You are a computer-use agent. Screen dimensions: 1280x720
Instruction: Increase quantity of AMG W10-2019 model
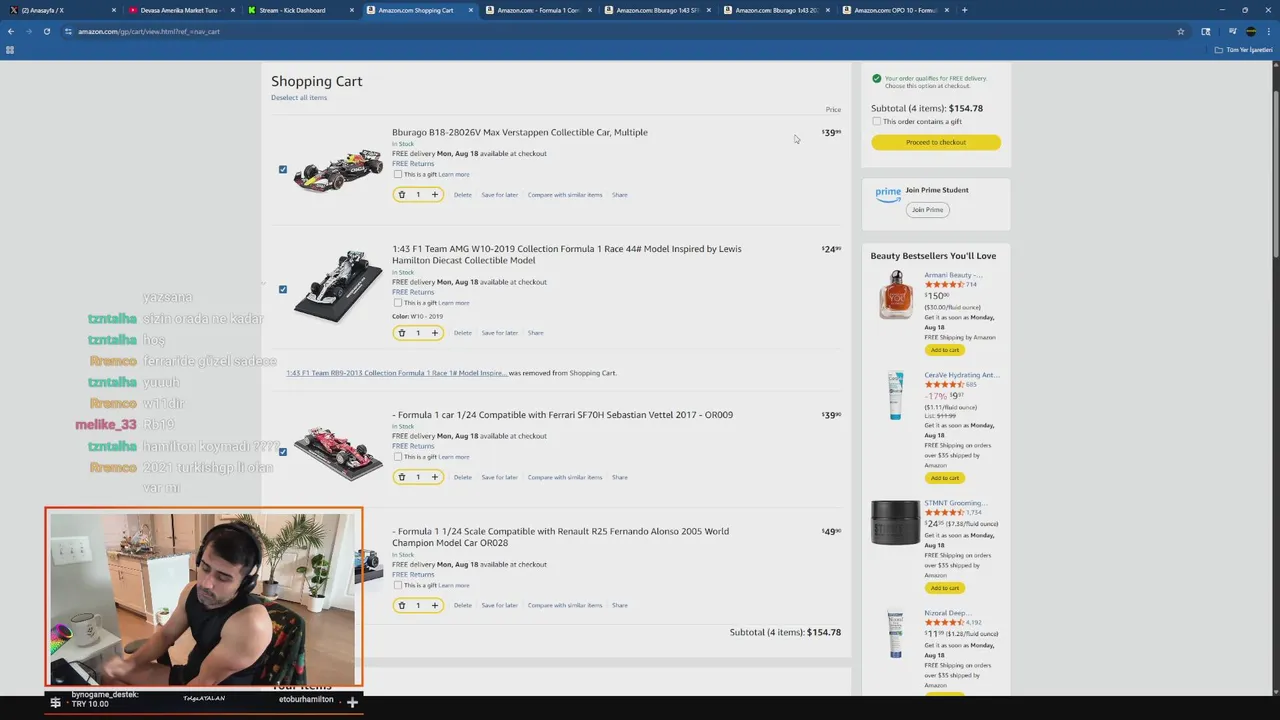point(434,333)
